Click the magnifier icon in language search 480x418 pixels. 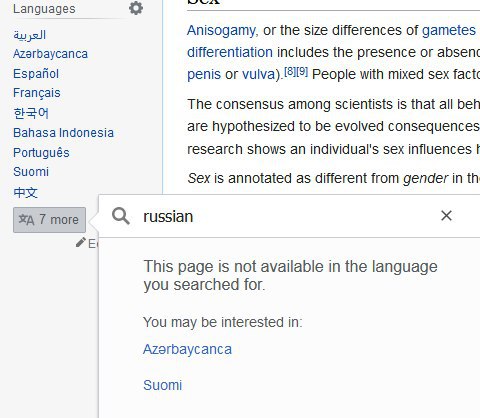[x=121, y=216]
